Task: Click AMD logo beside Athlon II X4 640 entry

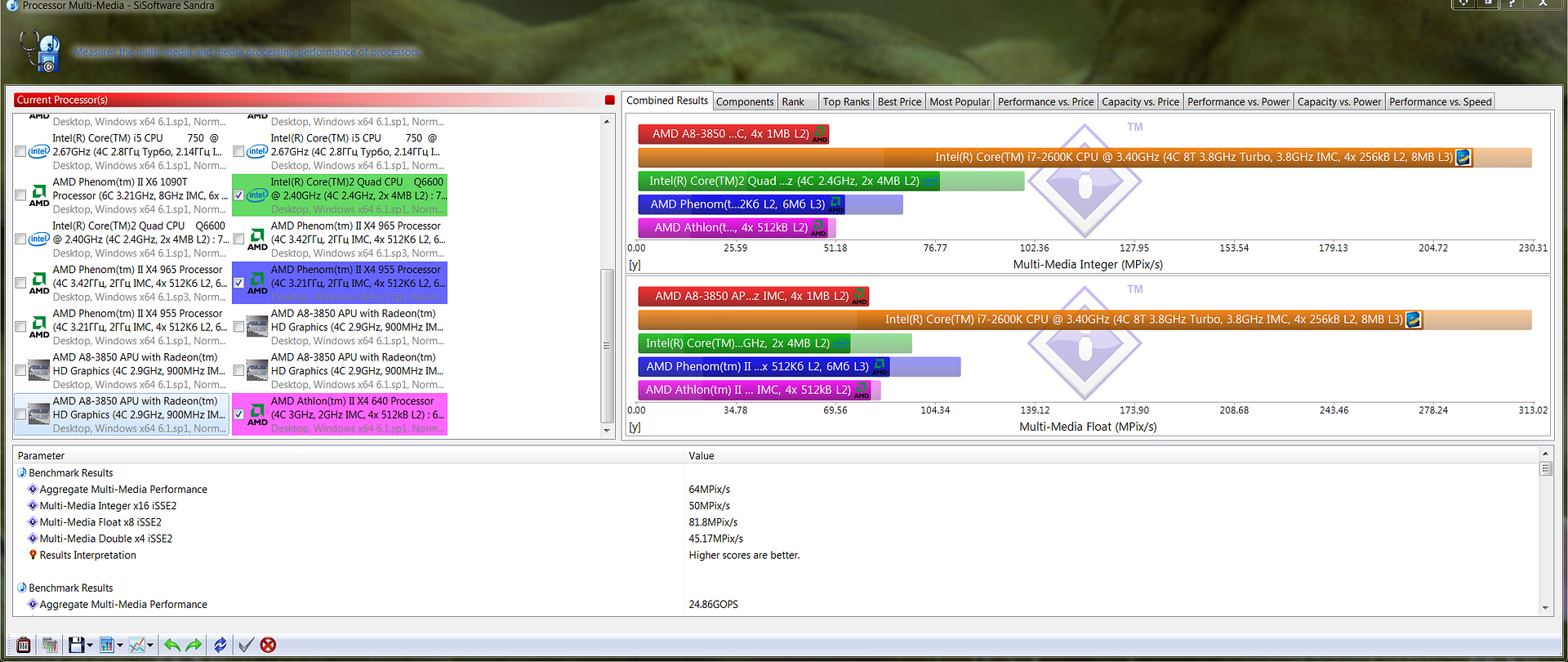Action: [x=257, y=414]
